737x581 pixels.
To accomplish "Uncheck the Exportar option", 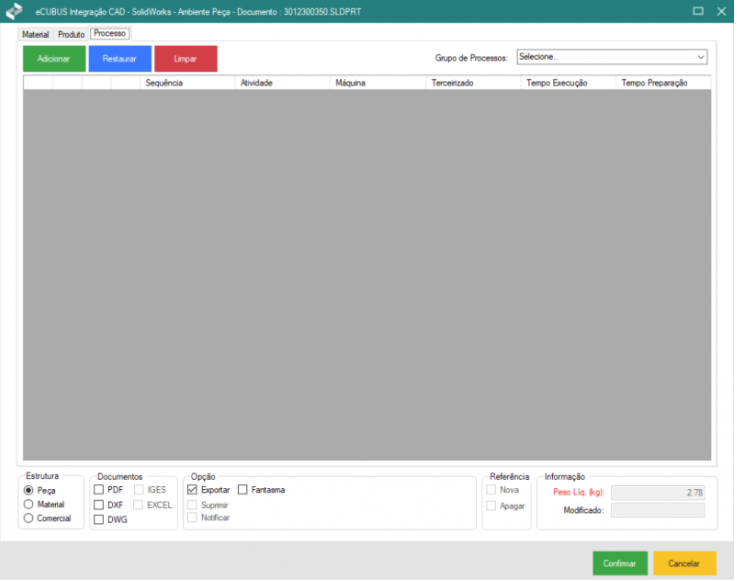I will 193,490.
